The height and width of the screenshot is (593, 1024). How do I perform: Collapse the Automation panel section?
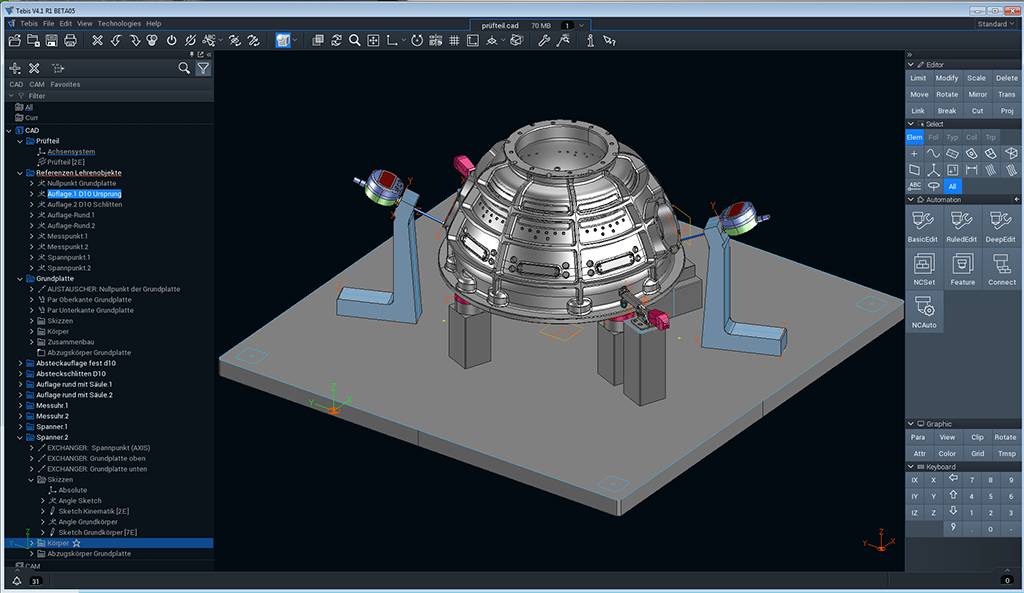click(x=911, y=200)
